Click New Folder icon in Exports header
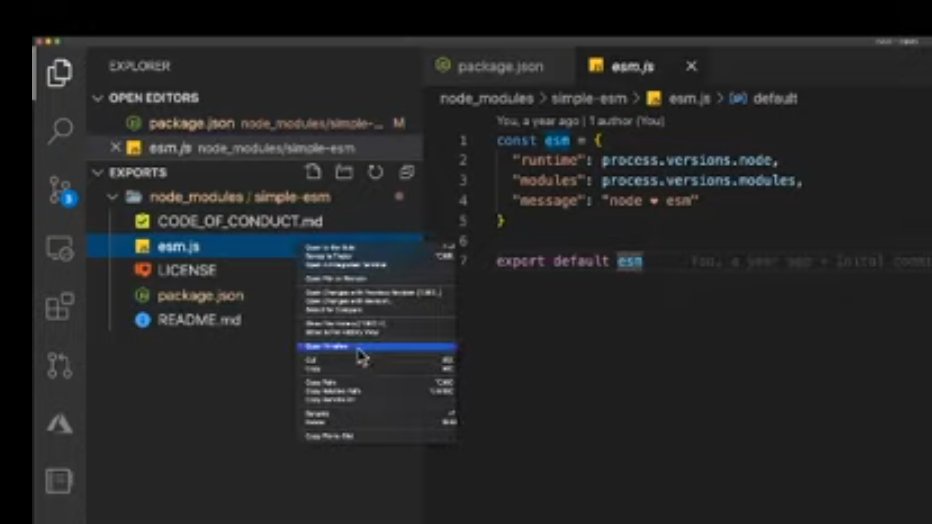 pyautogui.click(x=344, y=172)
